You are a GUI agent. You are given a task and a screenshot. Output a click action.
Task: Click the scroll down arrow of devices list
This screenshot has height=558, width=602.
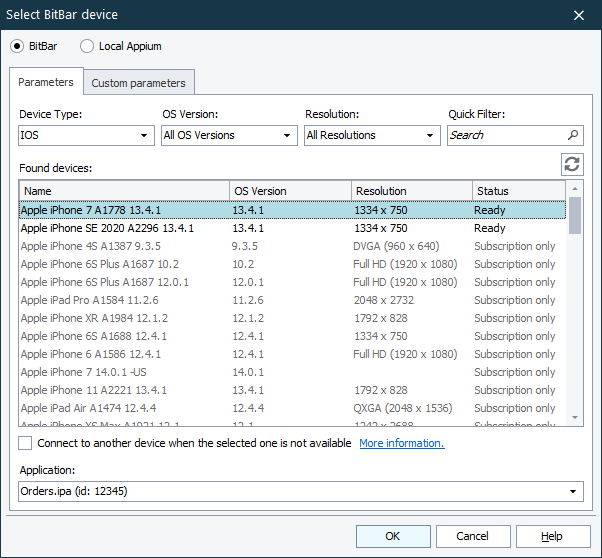[575, 417]
